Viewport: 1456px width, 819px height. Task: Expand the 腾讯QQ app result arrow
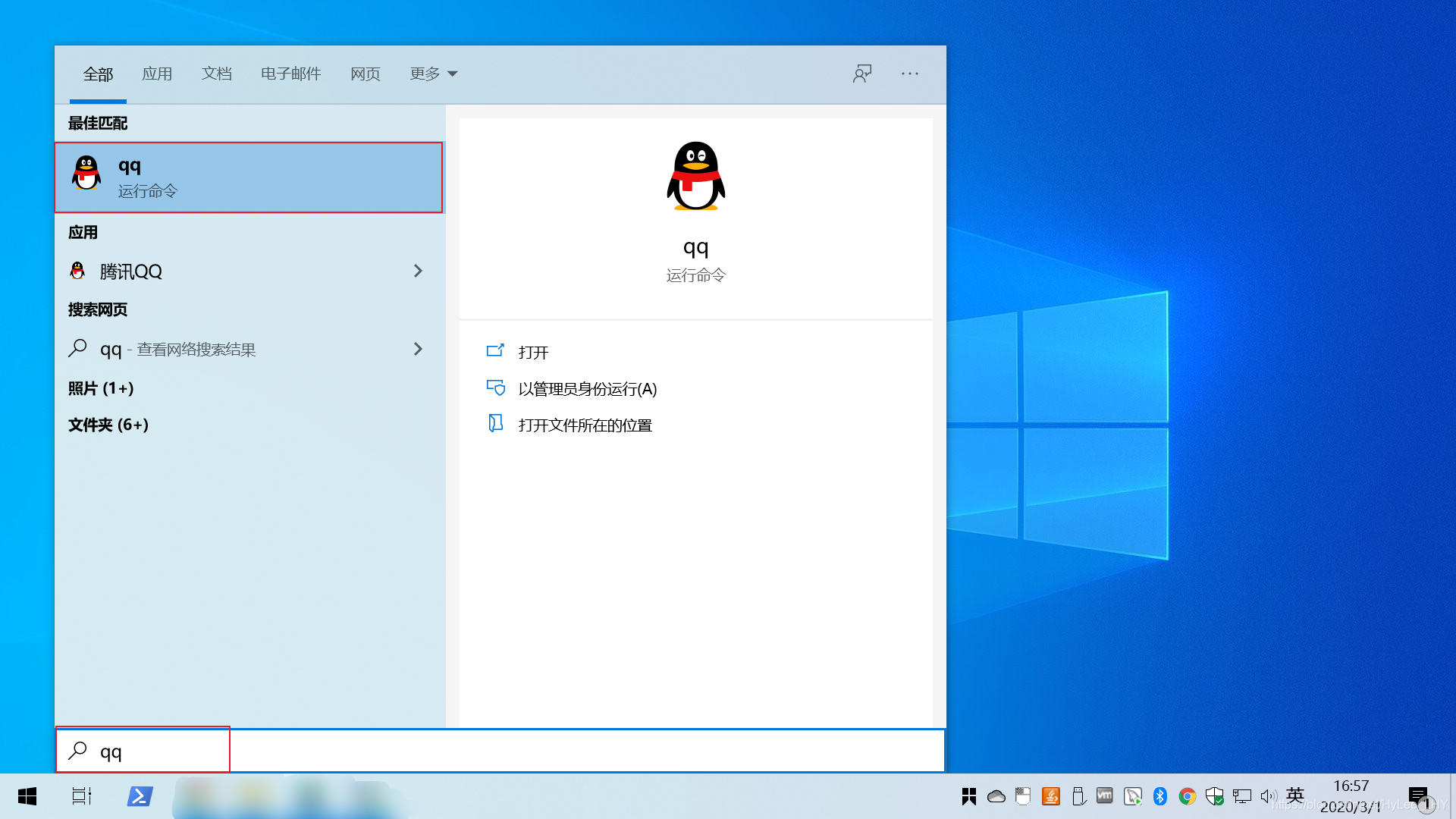pyautogui.click(x=418, y=271)
